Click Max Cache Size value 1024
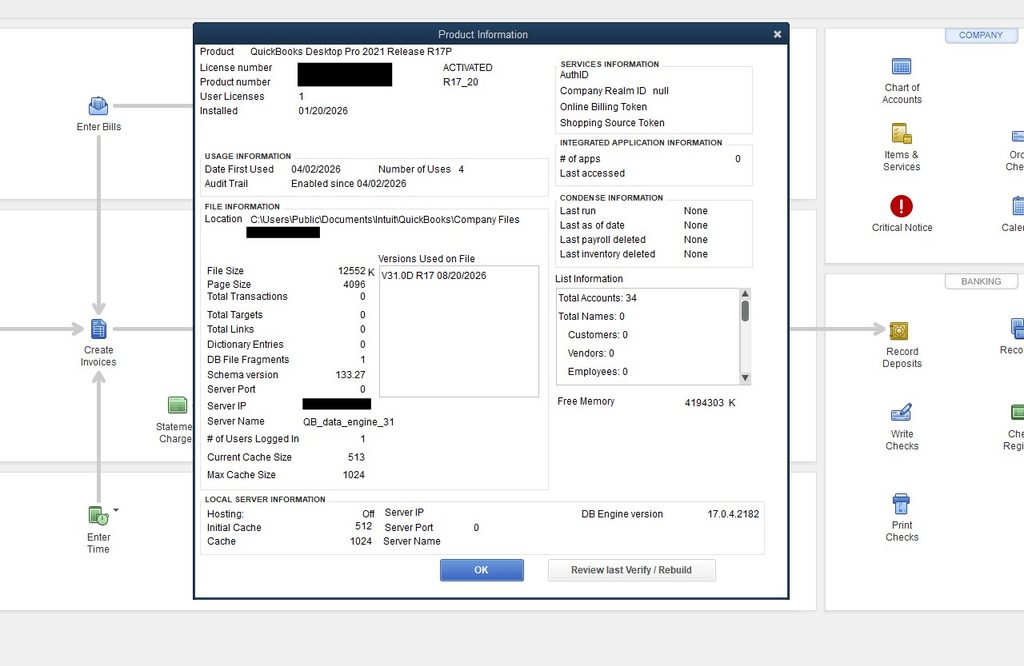The width and height of the screenshot is (1024, 666). [x=353, y=475]
